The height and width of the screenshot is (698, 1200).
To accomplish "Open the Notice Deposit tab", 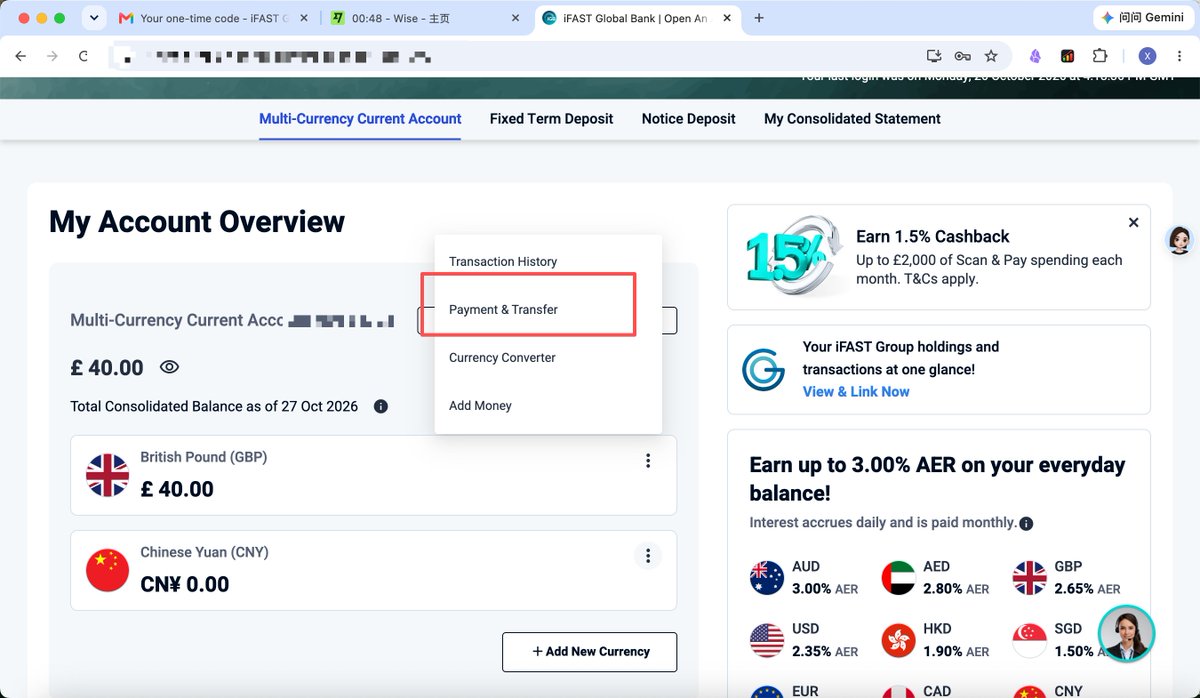I will click(x=688, y=119).
